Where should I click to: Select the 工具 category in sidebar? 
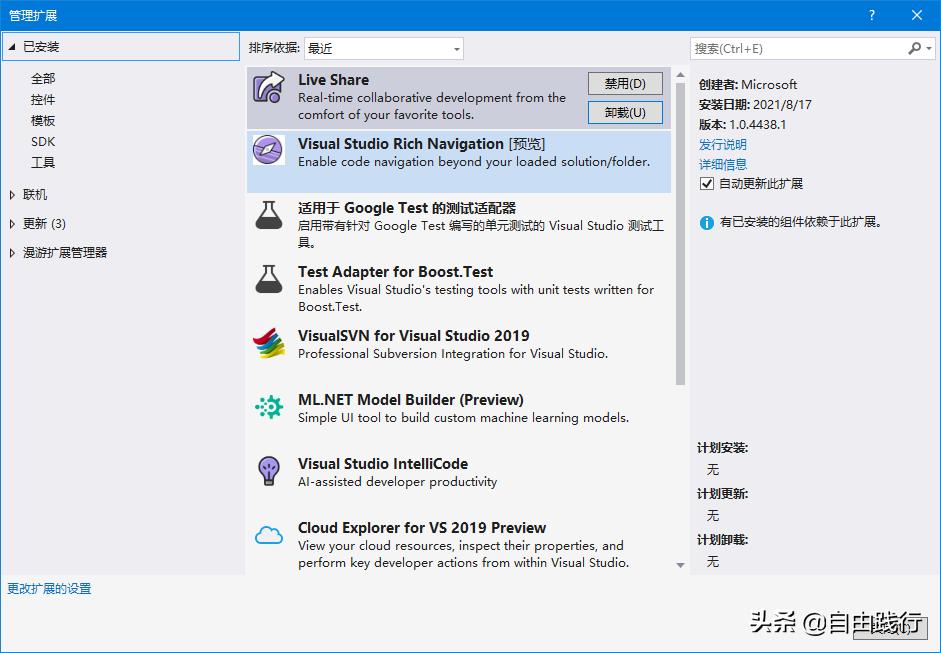[43, 162]
